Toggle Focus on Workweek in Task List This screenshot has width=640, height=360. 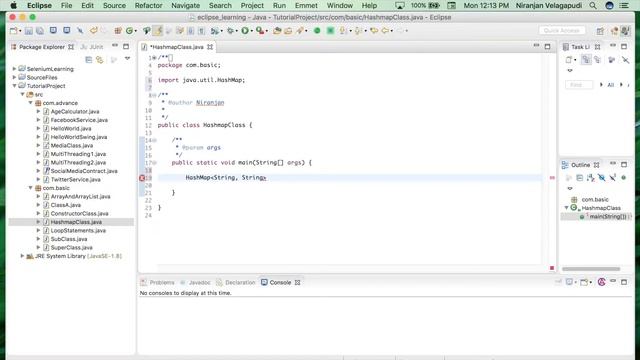click(x=611, y=60)
